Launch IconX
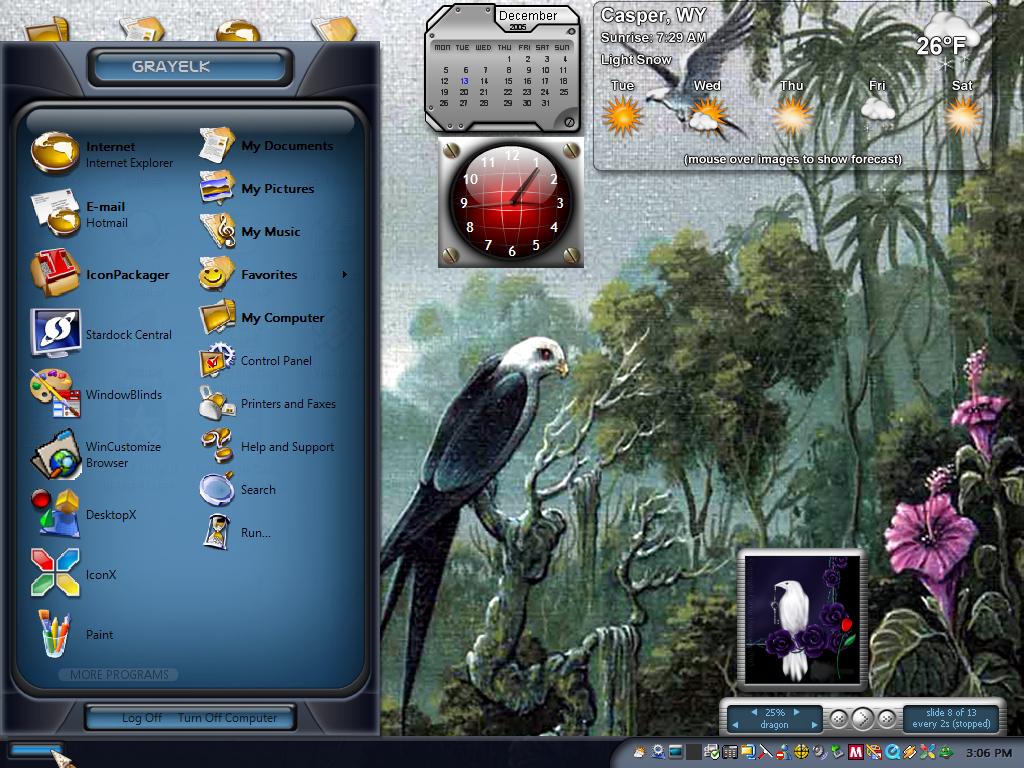The height and width of the screenshot is (768, 1024). [73, 574]
